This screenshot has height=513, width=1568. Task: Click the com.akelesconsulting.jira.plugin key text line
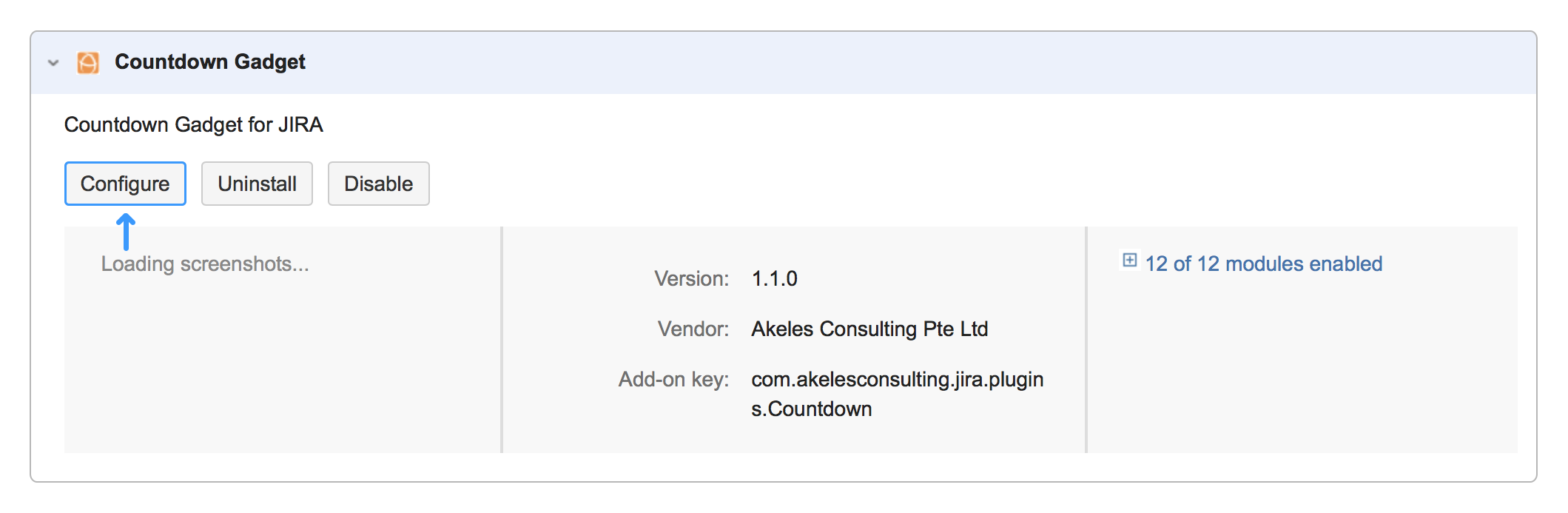(897, 380)
